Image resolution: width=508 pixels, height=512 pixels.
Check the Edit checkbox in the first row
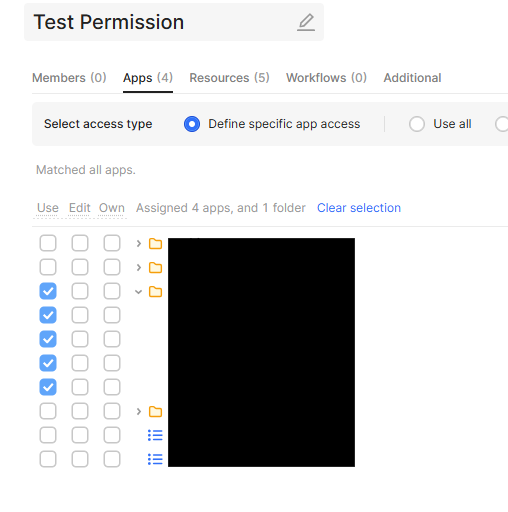tap(80, 243)
